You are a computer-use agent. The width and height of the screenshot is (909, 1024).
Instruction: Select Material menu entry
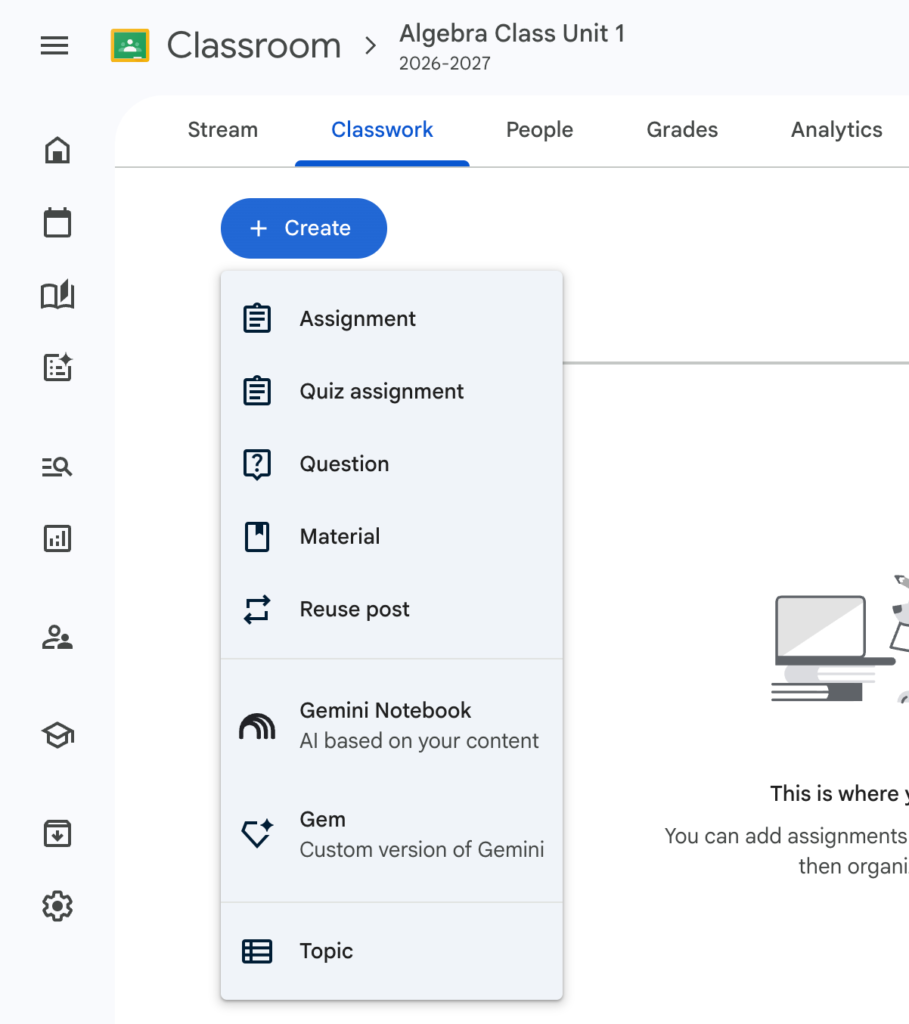click(x=392, y=537)
